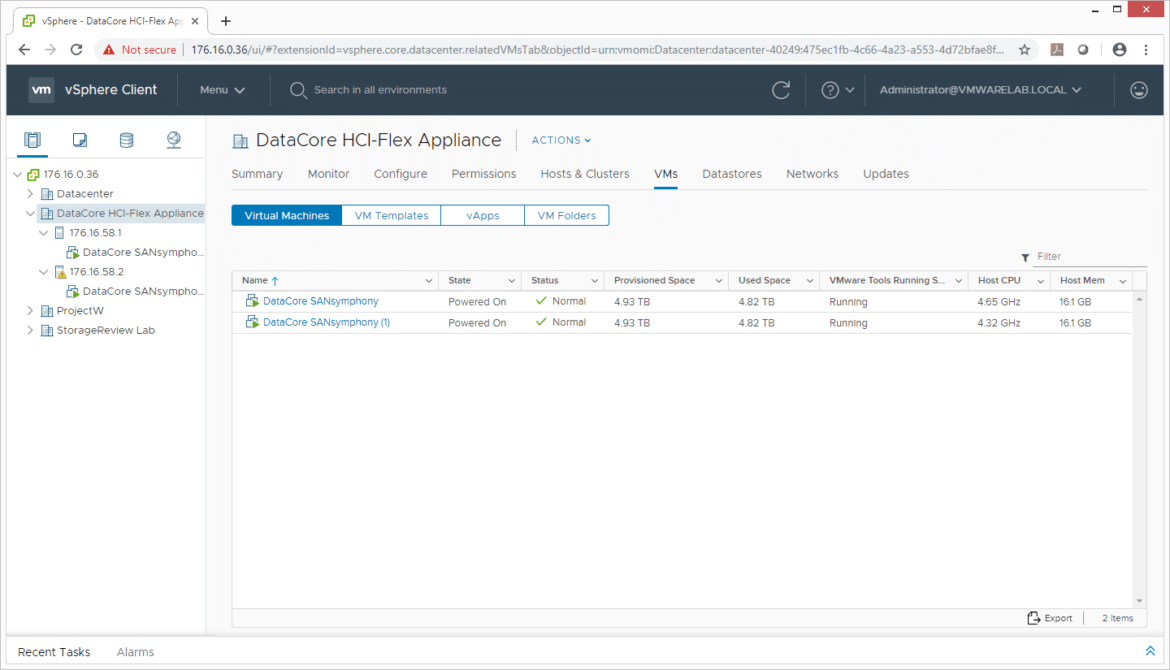
Task: Click the Export icon in the table footer
Action: [1033, 618]
